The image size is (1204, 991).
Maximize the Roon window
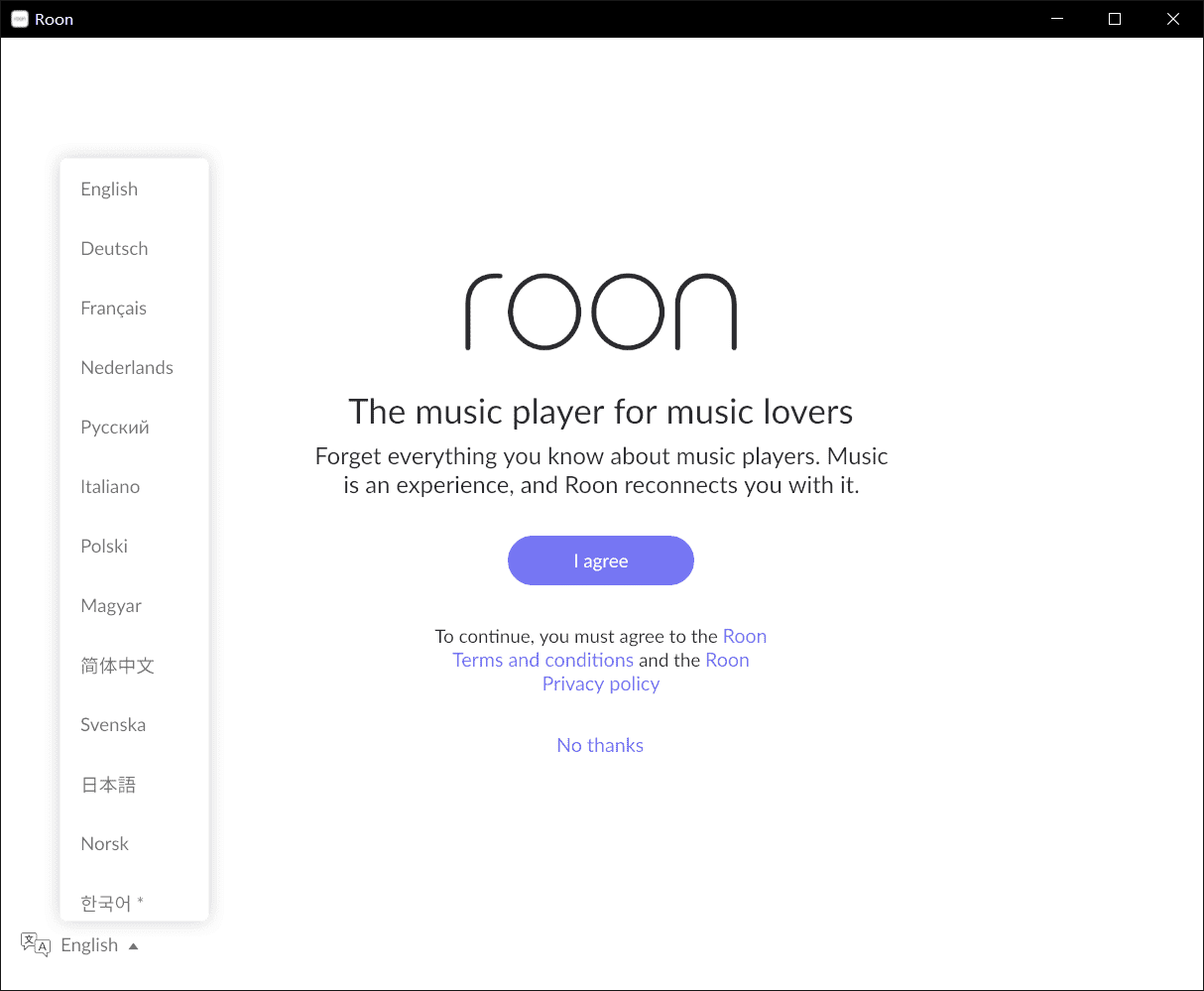pyautogui.click(x=1115, y=19)
